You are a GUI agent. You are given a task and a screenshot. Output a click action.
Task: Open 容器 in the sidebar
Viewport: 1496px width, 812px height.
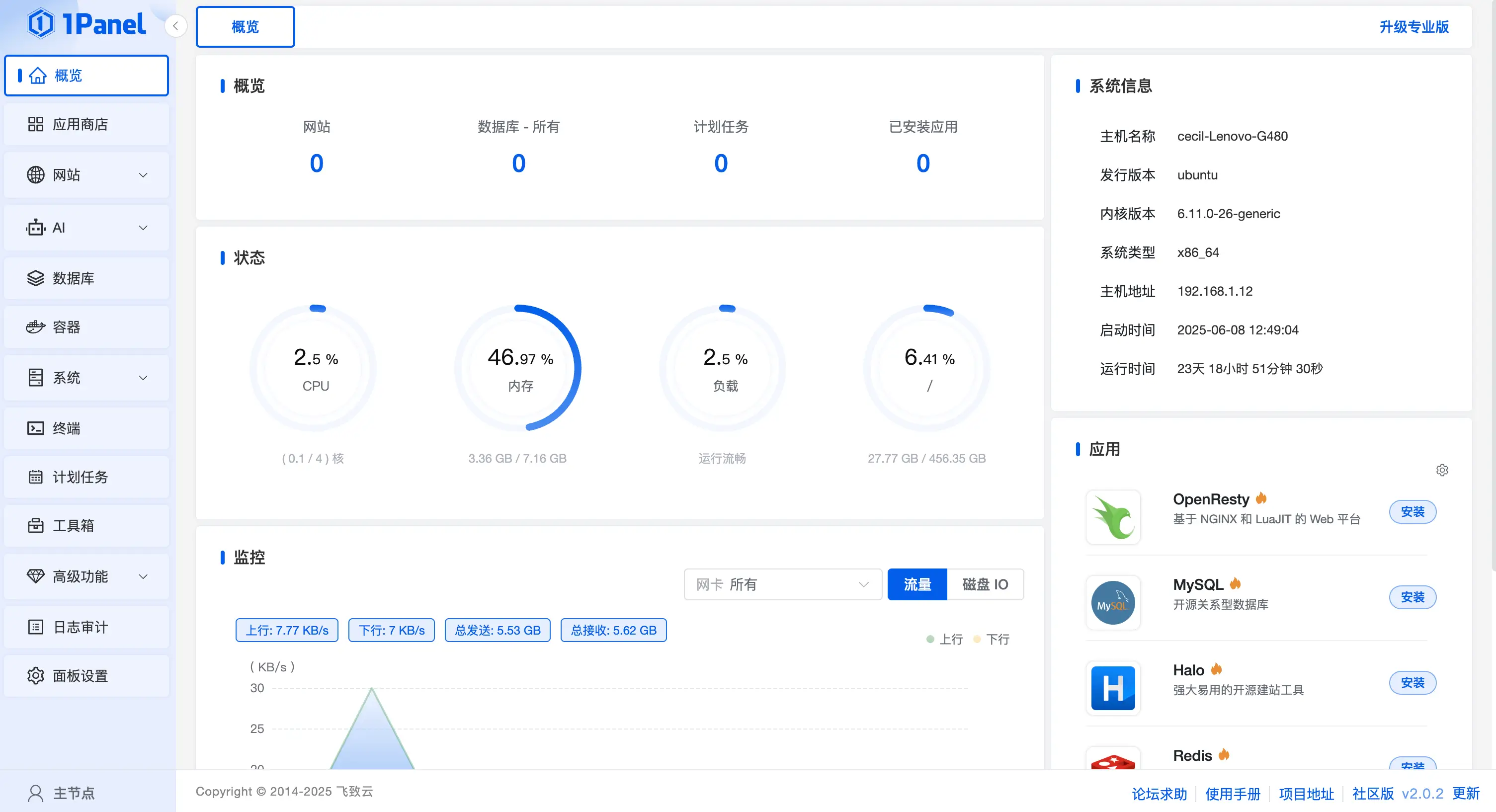(x=86, y=327)
